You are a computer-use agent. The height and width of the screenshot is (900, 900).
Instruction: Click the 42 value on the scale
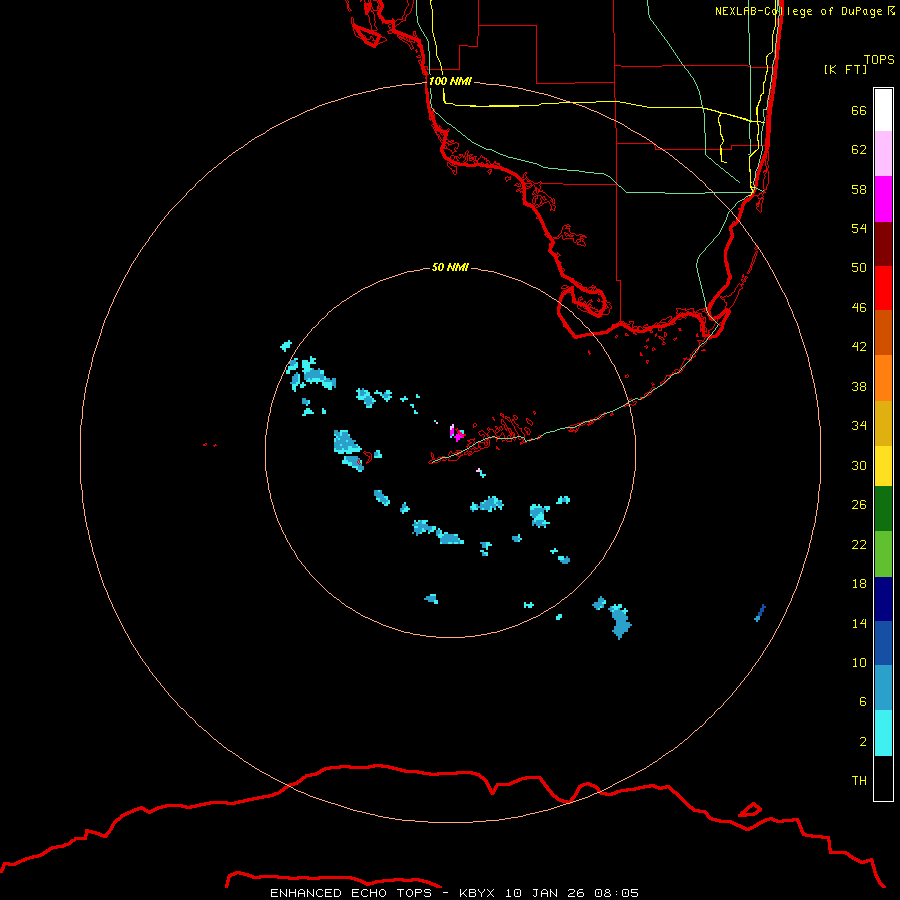(x=859, y=346)
